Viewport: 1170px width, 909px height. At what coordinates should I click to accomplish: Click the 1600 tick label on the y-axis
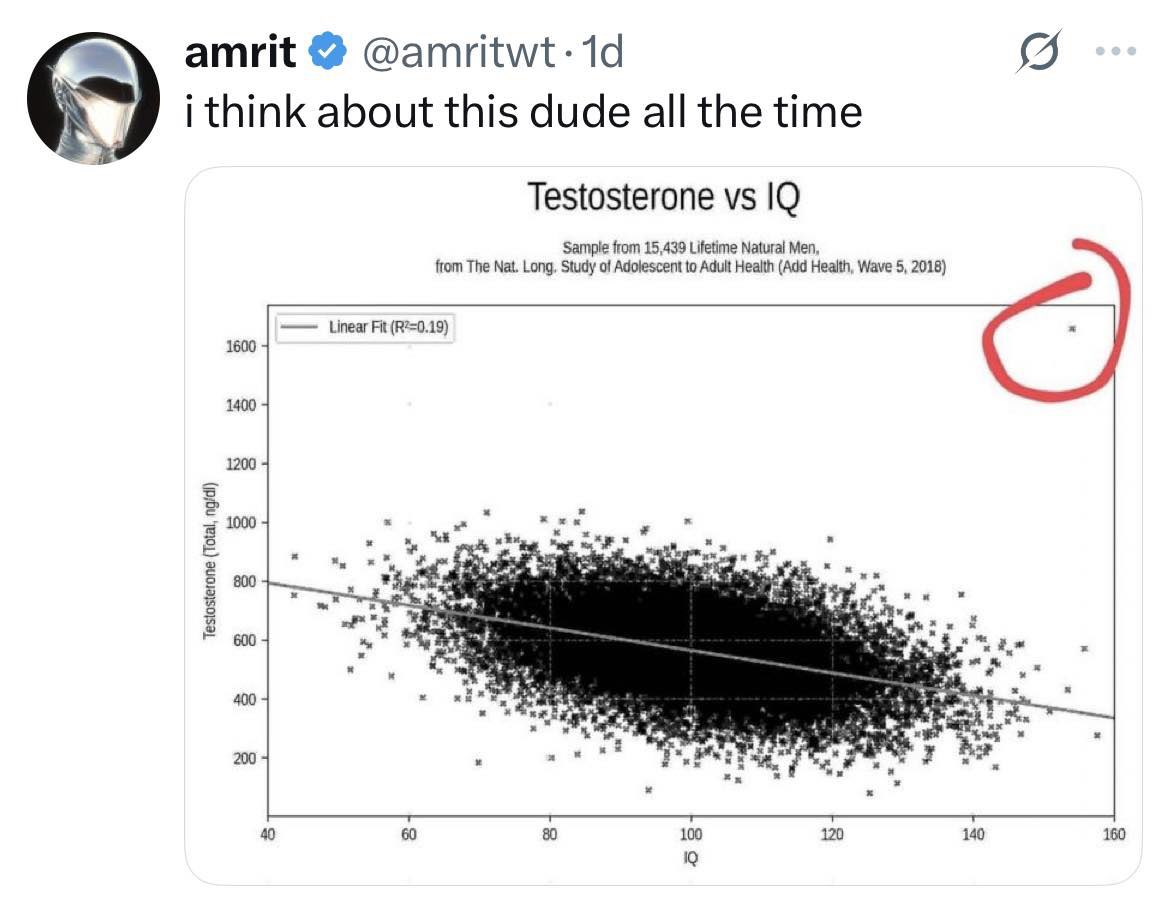(240, 346)
